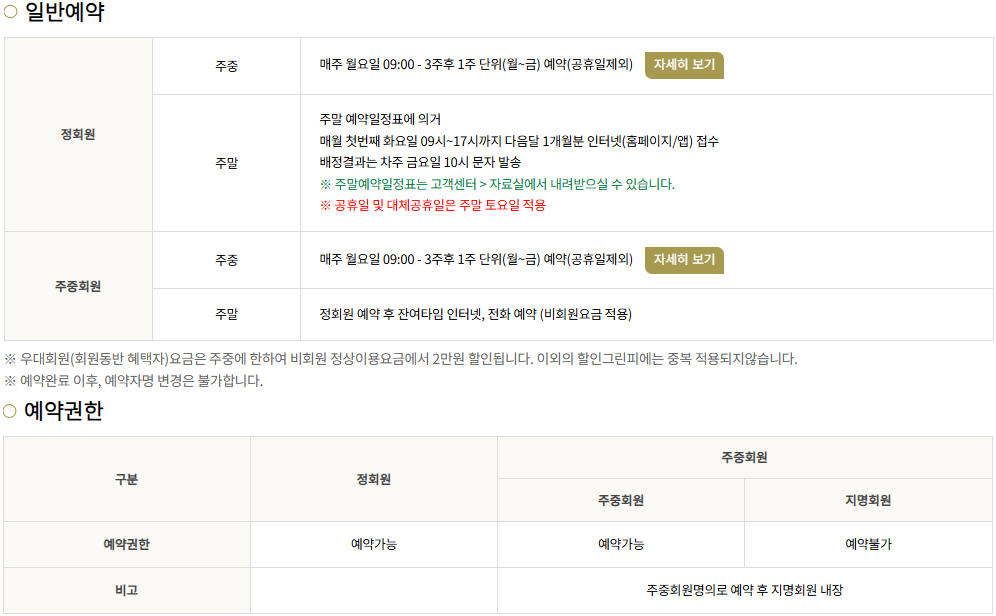Click 자세히 보기 button in 정회원 주중 row

click(x=684, y=65)
